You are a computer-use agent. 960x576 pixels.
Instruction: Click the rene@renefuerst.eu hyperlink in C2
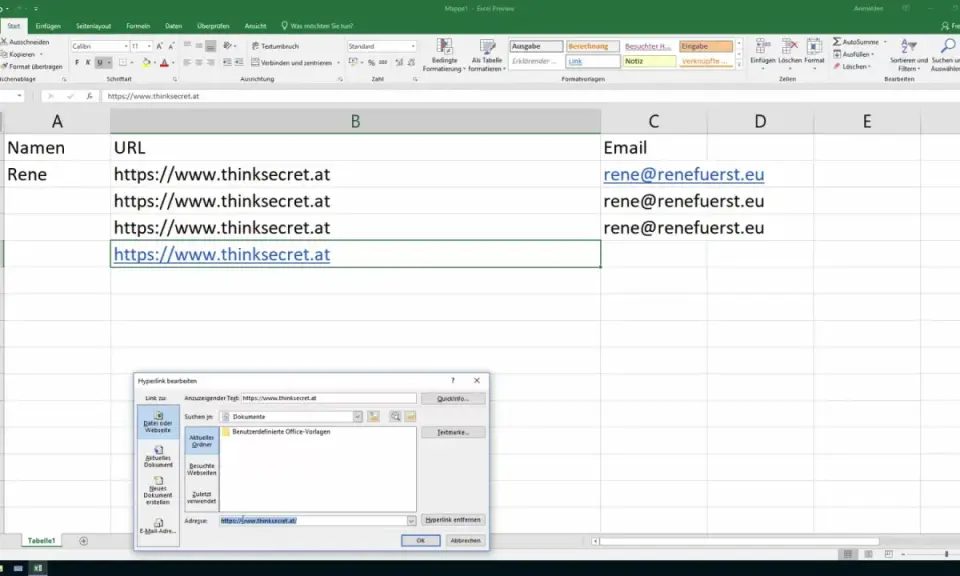[x=683, y=174]
